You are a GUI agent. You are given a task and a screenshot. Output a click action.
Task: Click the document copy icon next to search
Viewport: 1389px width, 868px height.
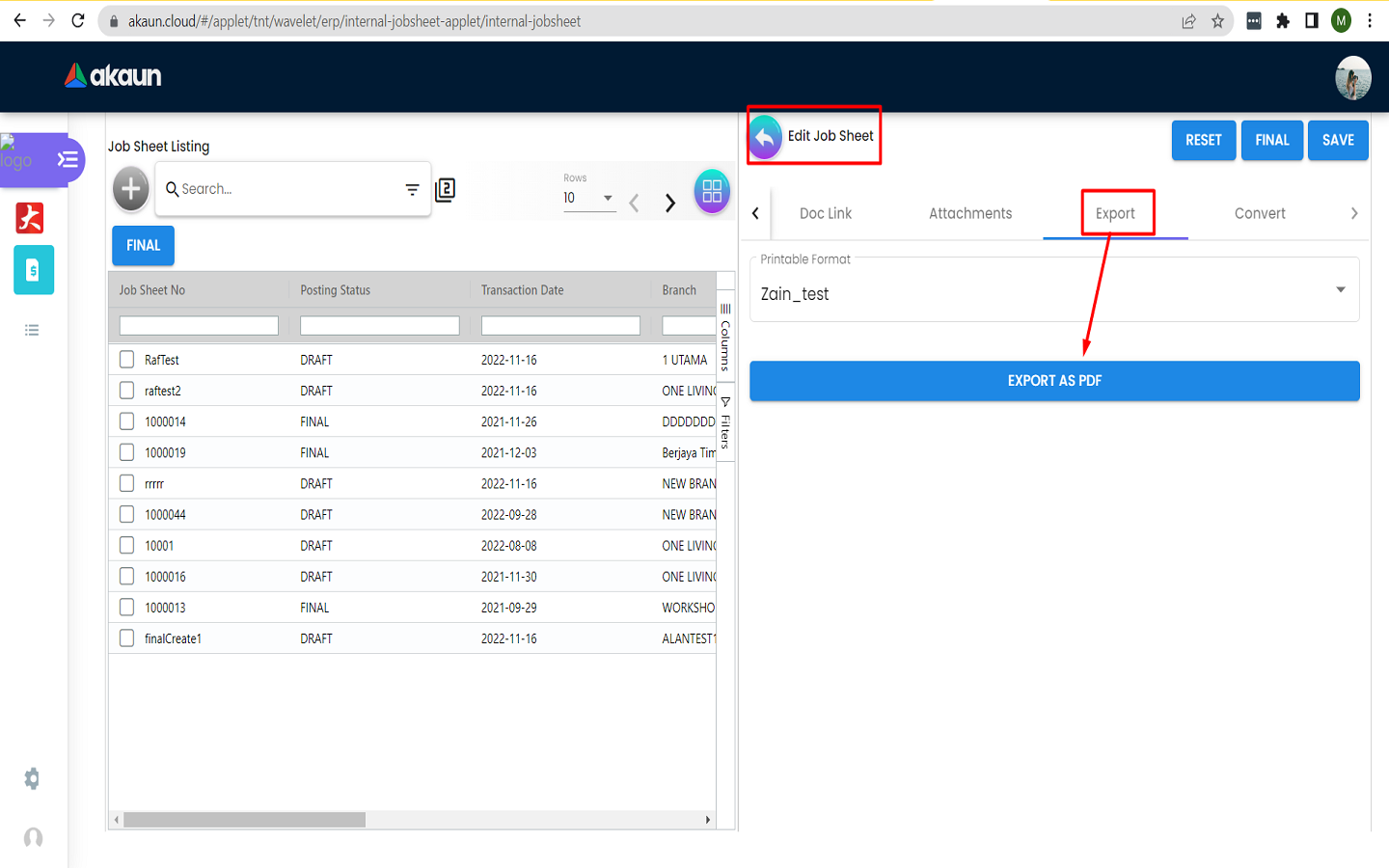445,190
